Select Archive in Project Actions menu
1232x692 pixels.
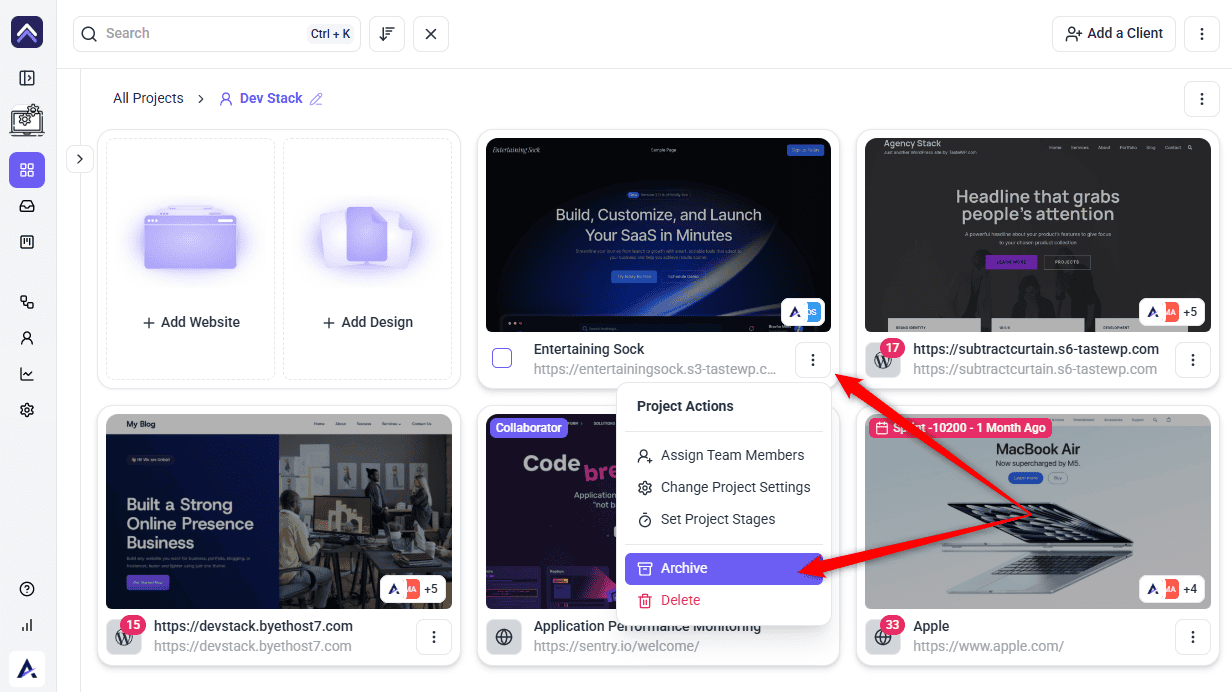click(x=724, y=568)
